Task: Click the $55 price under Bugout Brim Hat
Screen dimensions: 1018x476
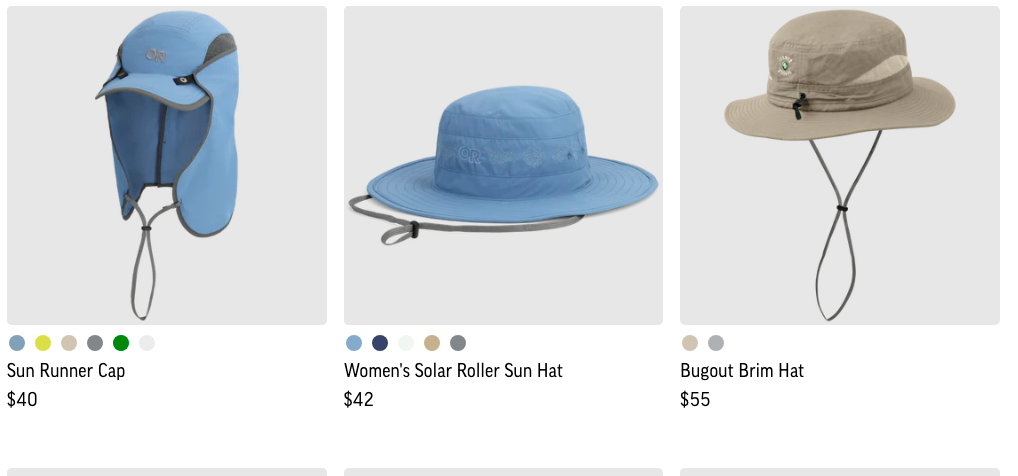Action: pyautogui.click(x=695, y=399)
